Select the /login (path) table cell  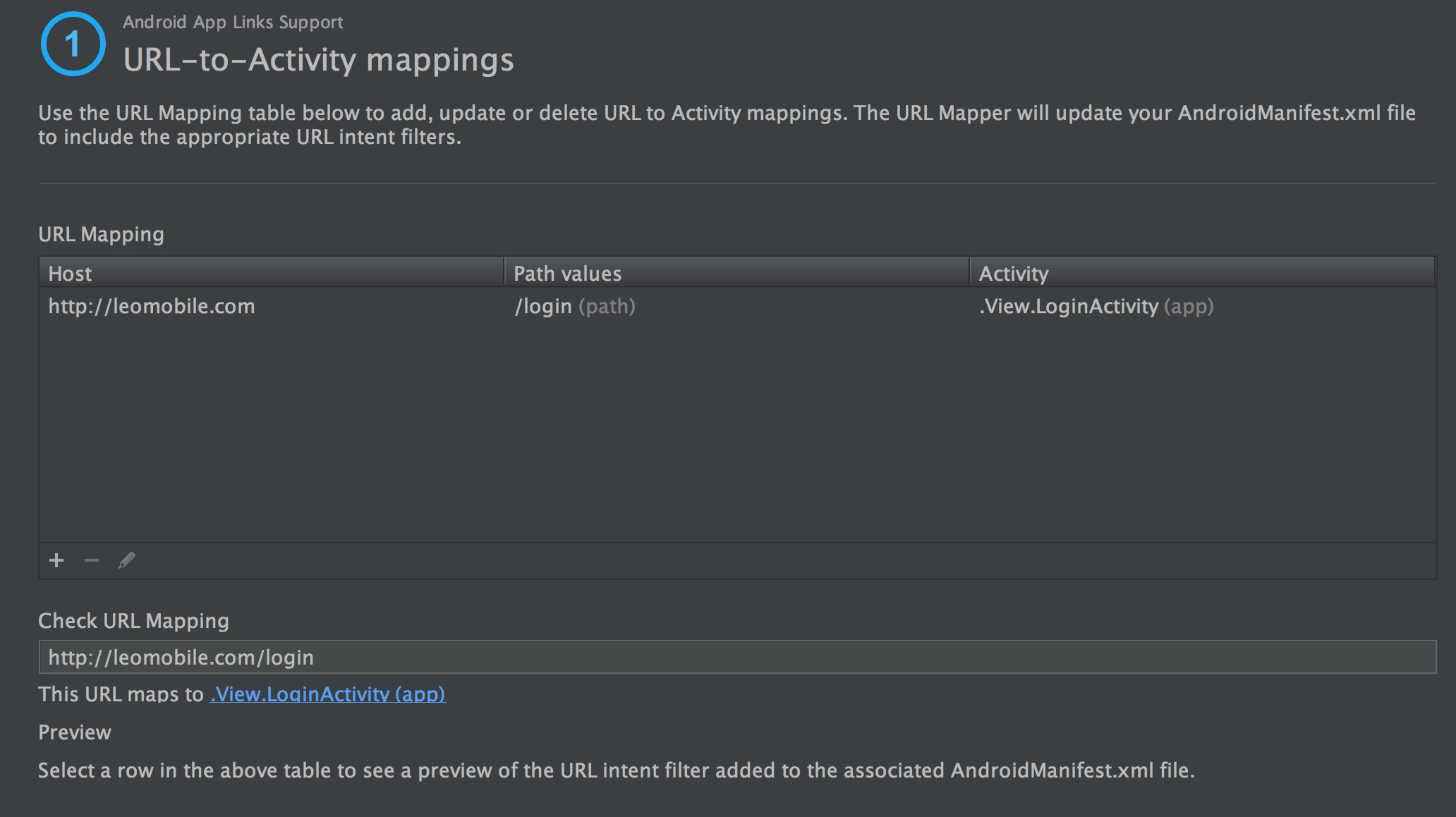click(x=575, y=306)
